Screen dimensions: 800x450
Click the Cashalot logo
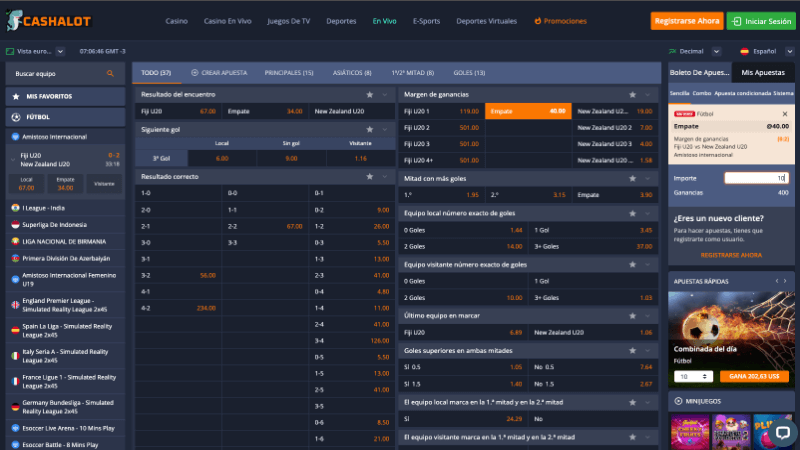[x=48, y=21]
